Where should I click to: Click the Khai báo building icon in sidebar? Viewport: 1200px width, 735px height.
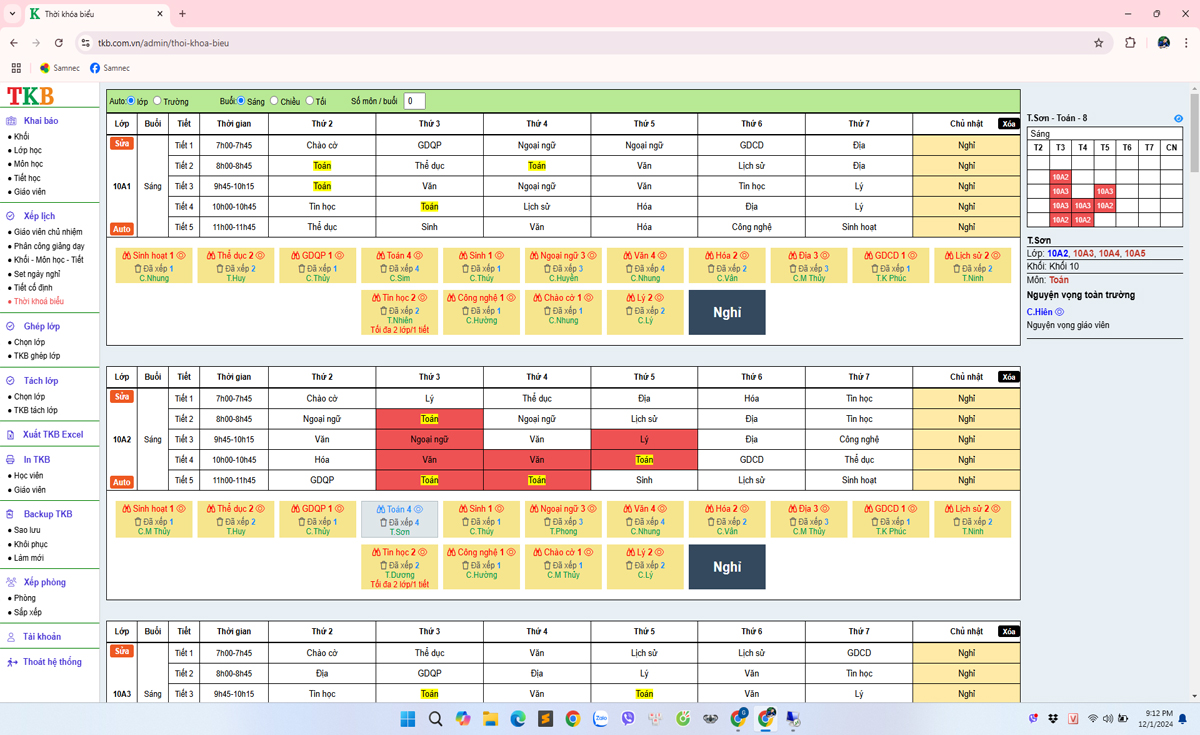tap(11, 121)
